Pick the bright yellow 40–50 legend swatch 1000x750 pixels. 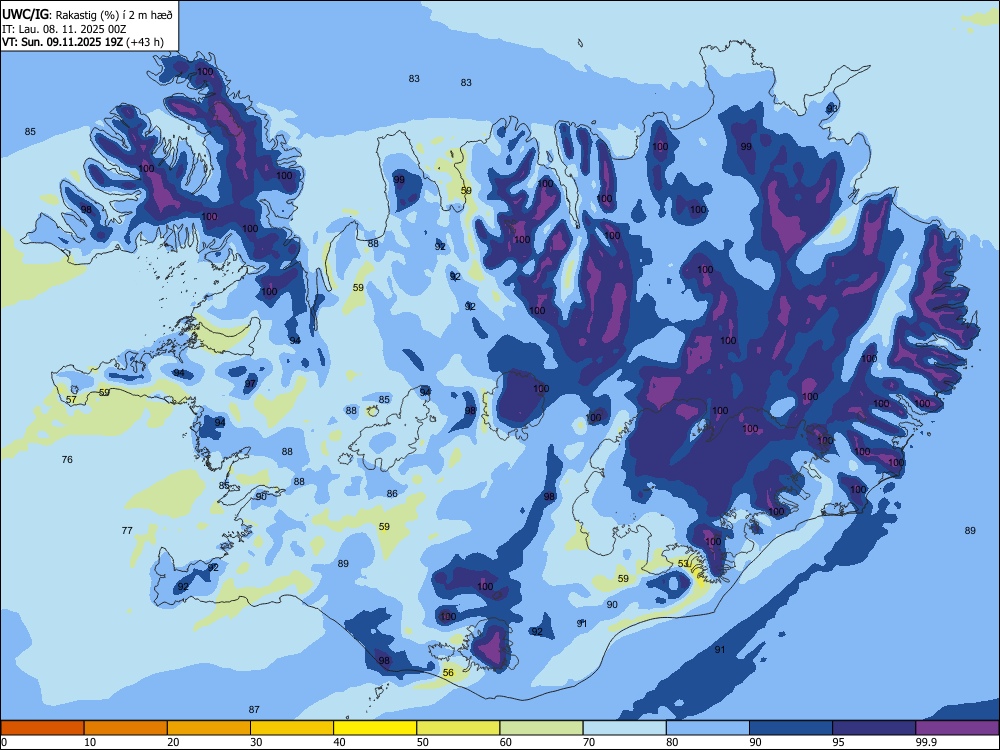375,728
